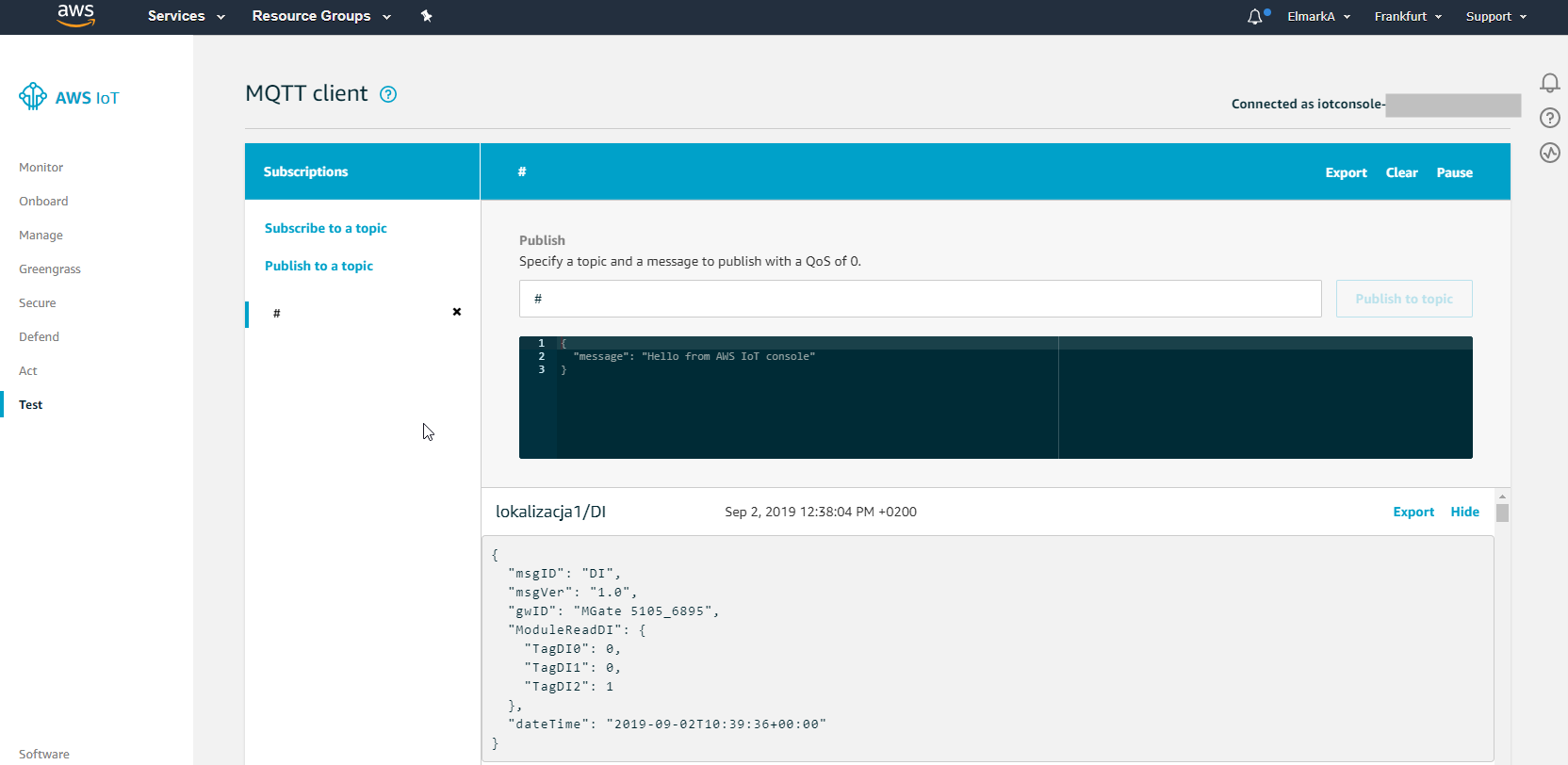Click the AWS IoT home logo icon
Screen dimensions: 1568x765
point(33,96)
